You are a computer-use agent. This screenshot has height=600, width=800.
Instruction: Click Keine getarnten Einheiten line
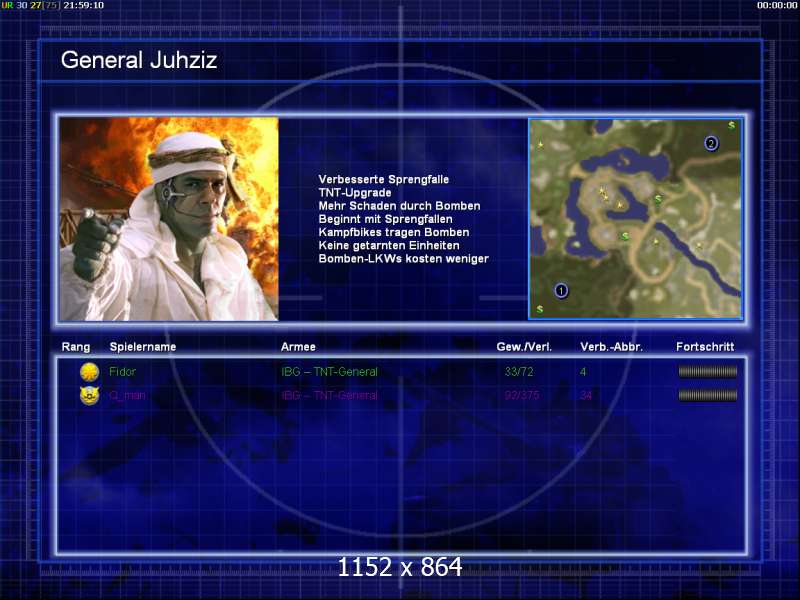389,246
